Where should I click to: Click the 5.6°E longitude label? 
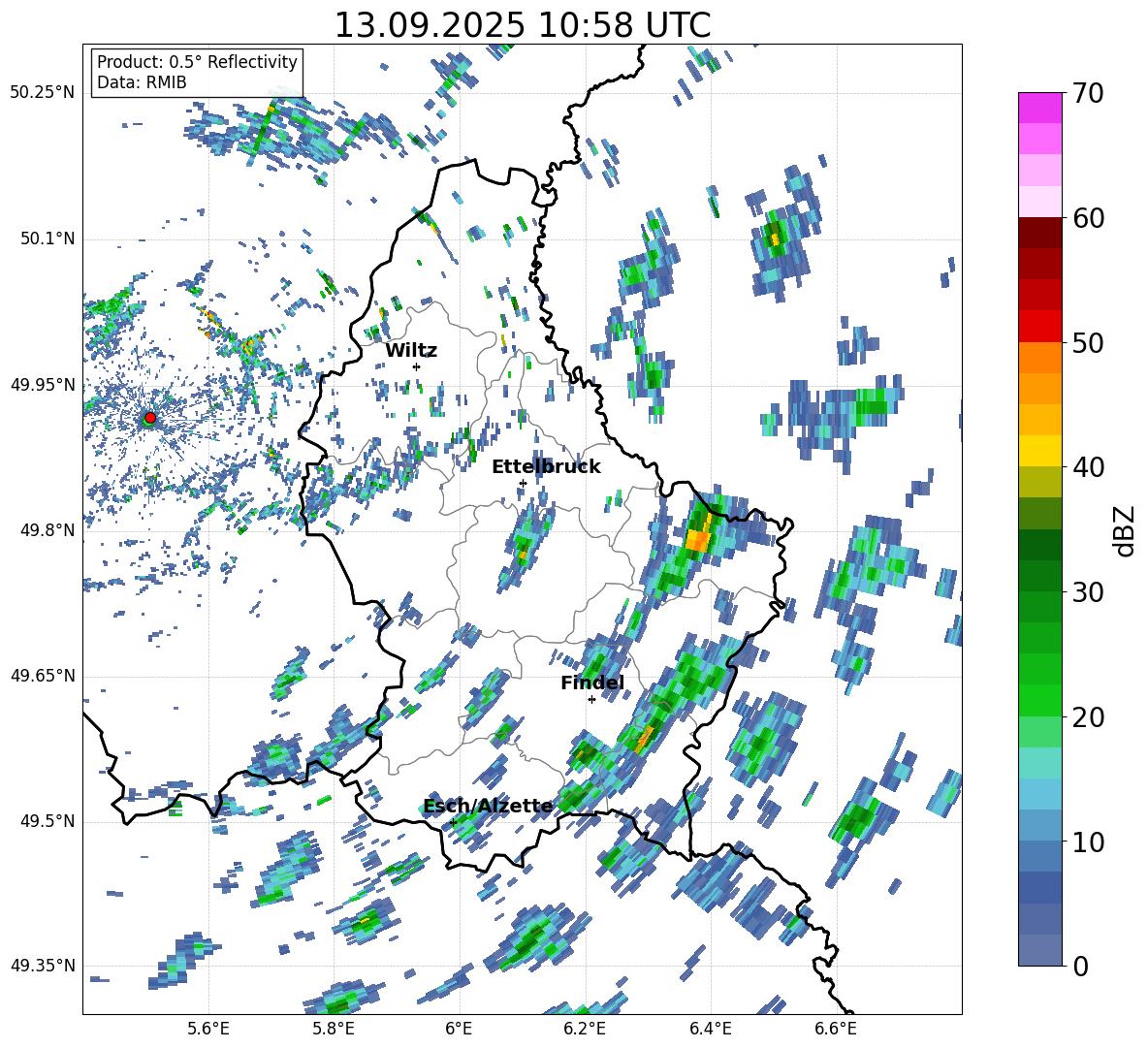pos(208,1029)
